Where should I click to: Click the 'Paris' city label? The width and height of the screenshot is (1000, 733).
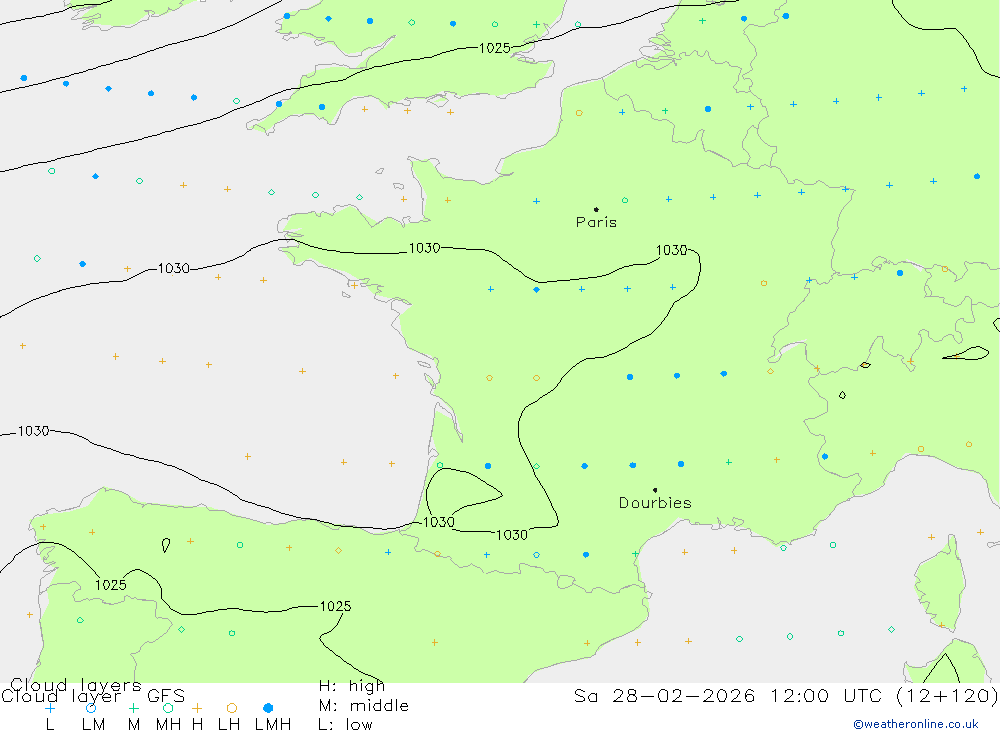596,222
